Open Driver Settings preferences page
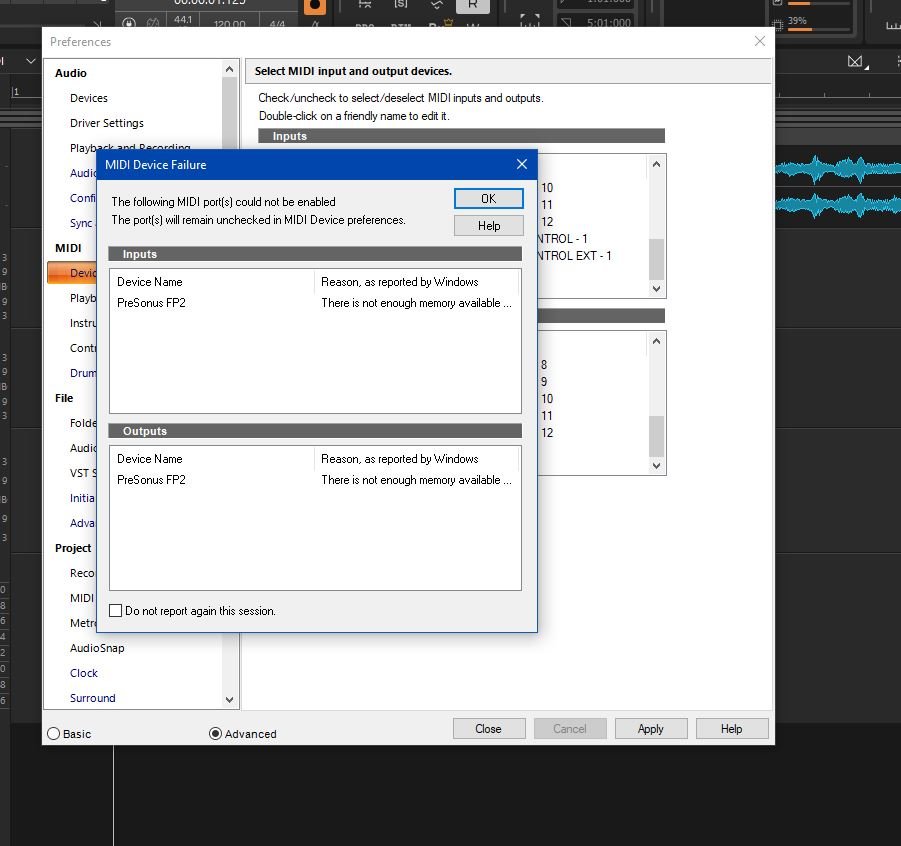901x846 pixels. pos(107,123)
